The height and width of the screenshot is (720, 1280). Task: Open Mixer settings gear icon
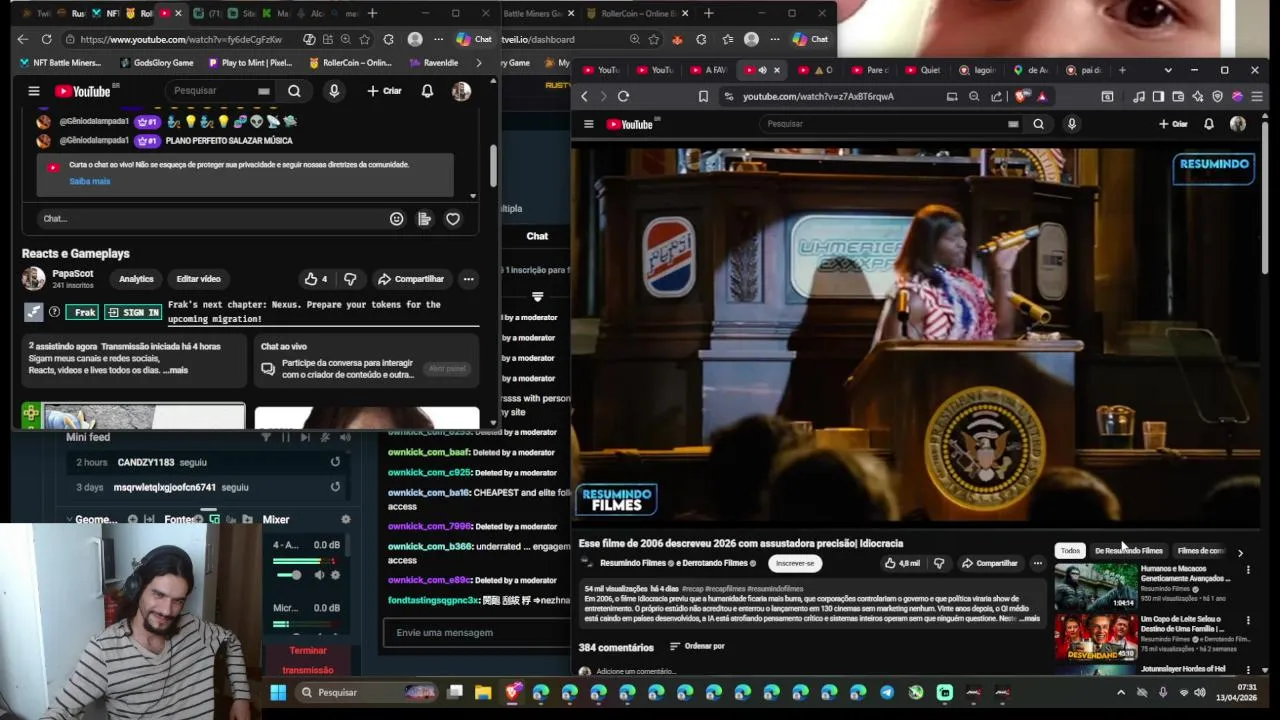point(346,519)
